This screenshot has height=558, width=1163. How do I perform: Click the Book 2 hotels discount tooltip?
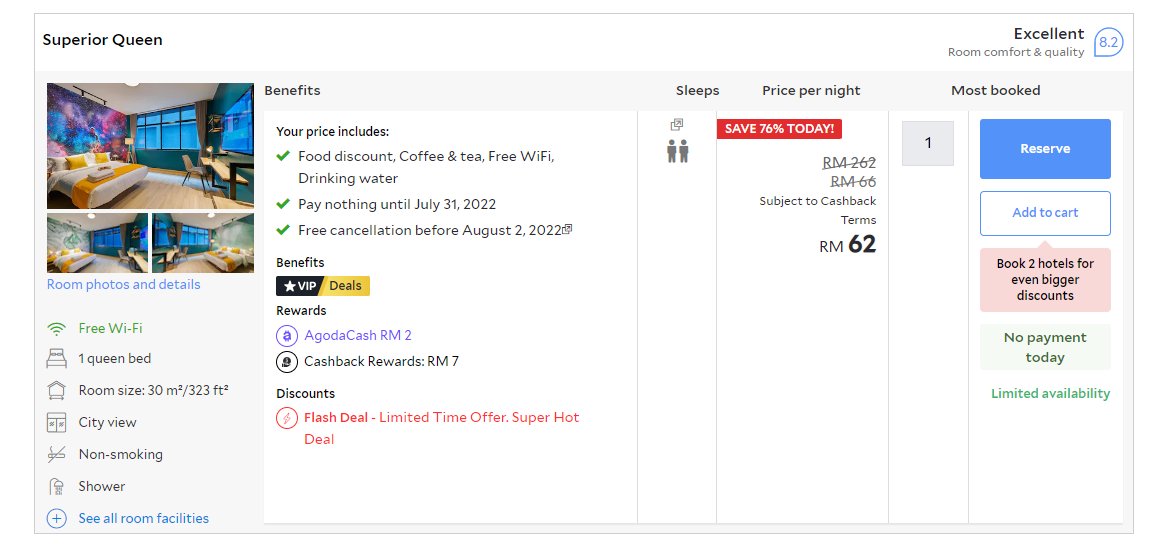point(1045,280)
